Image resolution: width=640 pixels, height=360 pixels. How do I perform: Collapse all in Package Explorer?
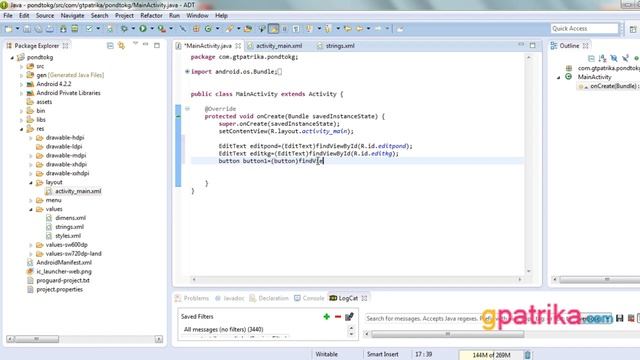(x=110, y=46)
